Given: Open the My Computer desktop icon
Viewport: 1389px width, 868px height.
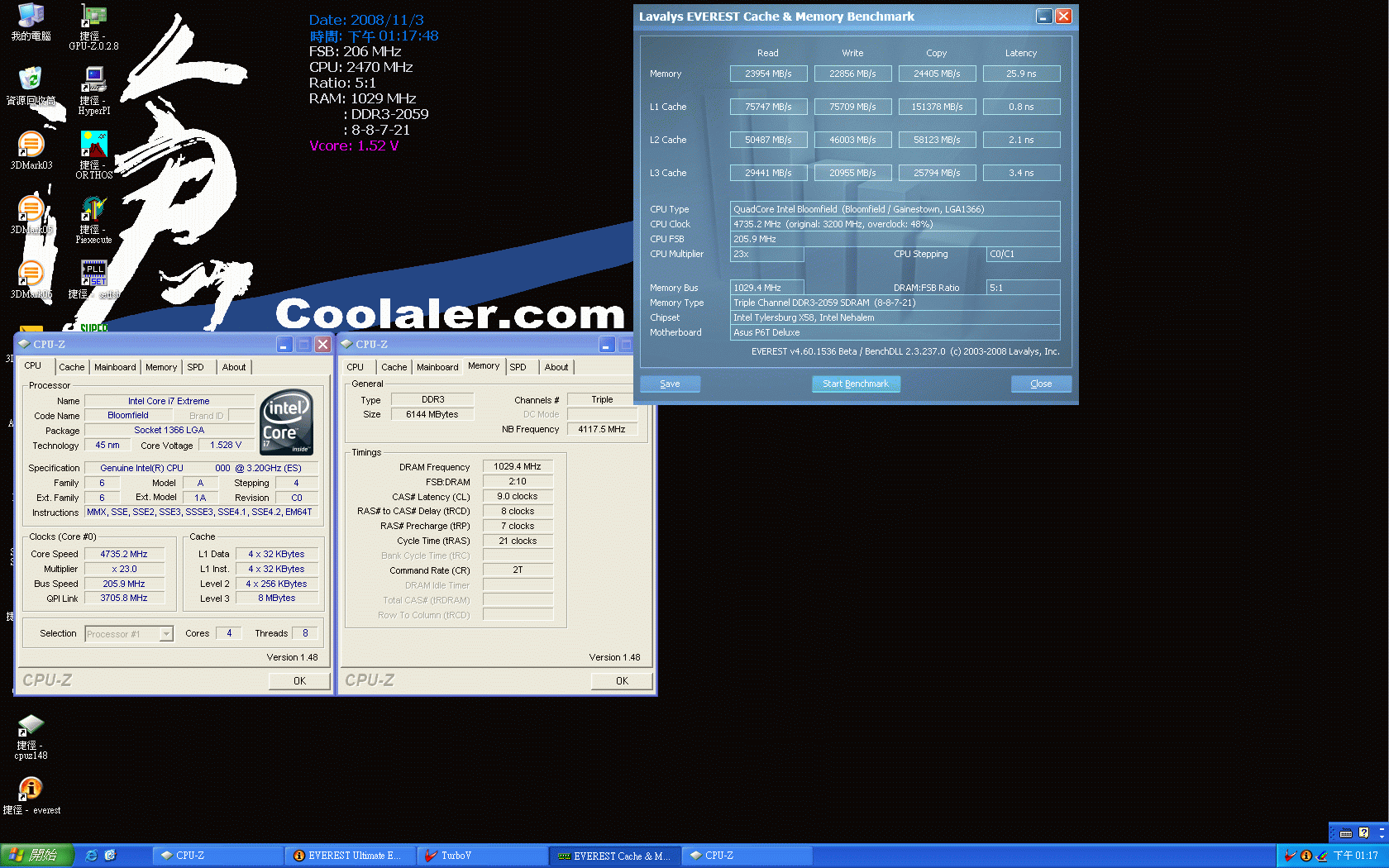Looking at the screenshot, I should coord(31,21).
